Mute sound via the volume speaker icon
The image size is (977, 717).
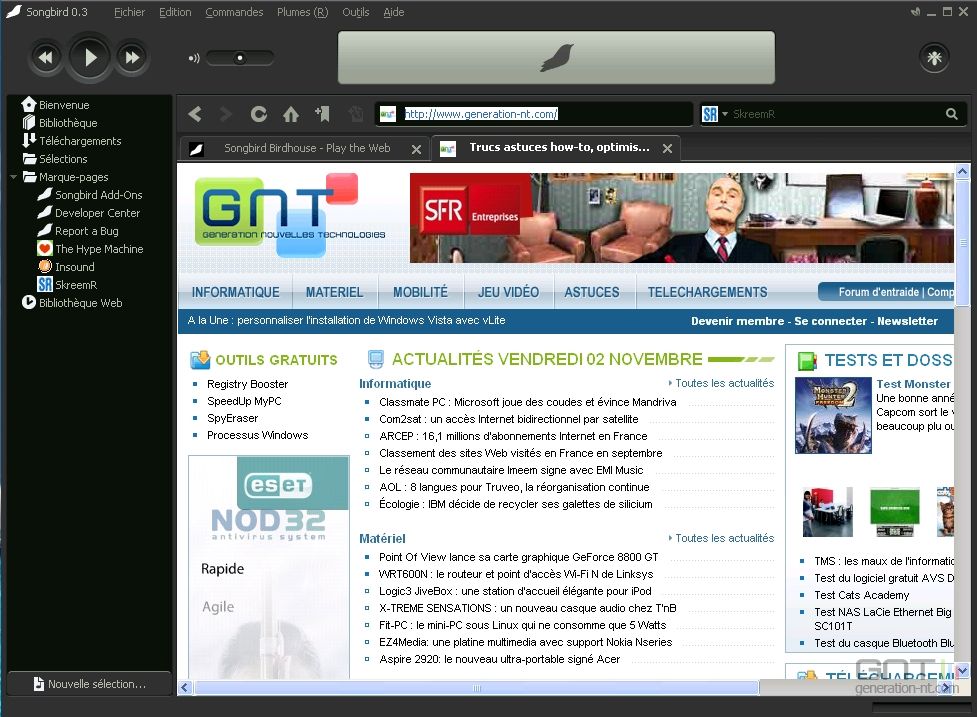pos(194,58)
